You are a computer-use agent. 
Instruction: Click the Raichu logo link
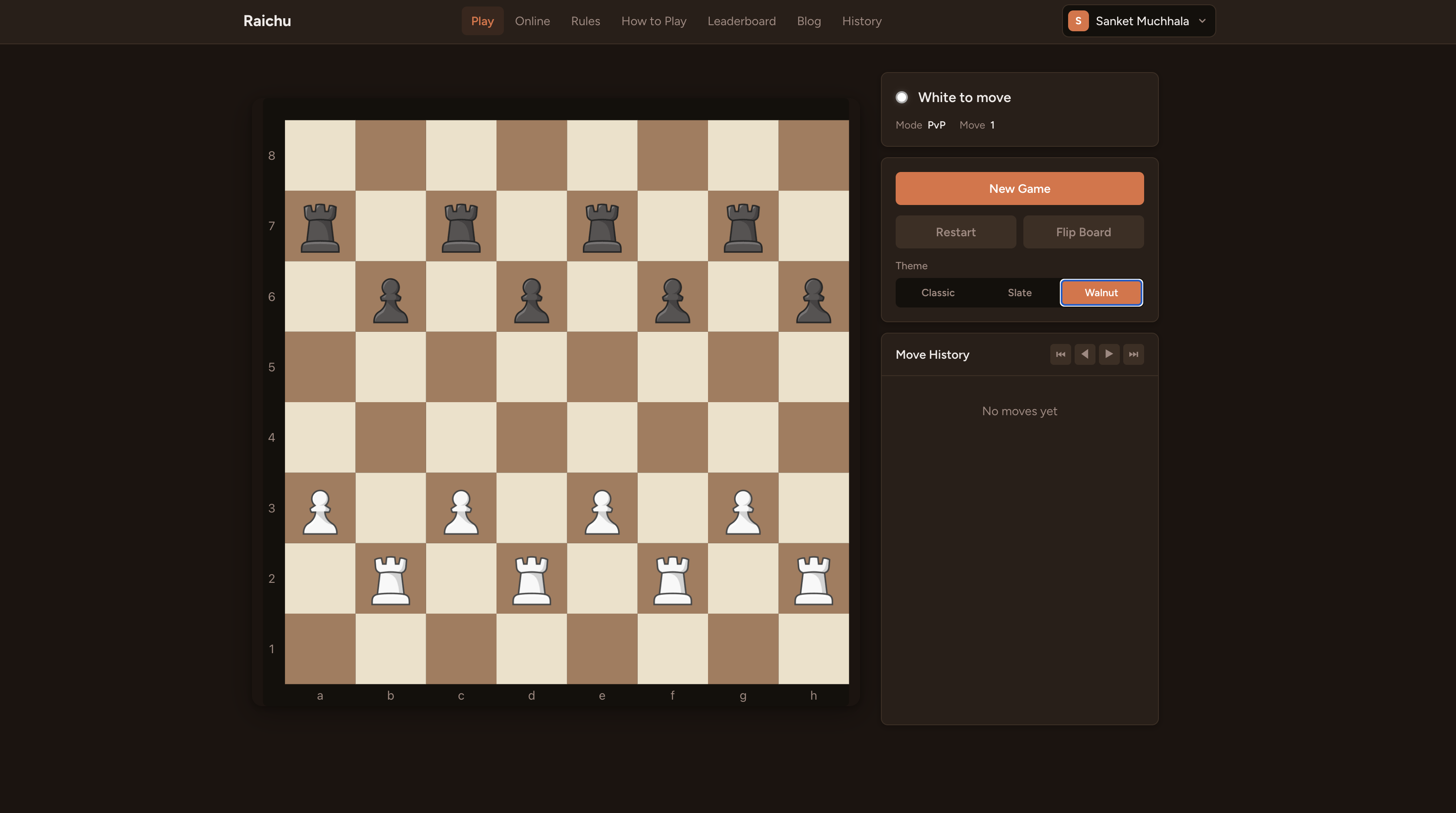click(x=267, y=21)
